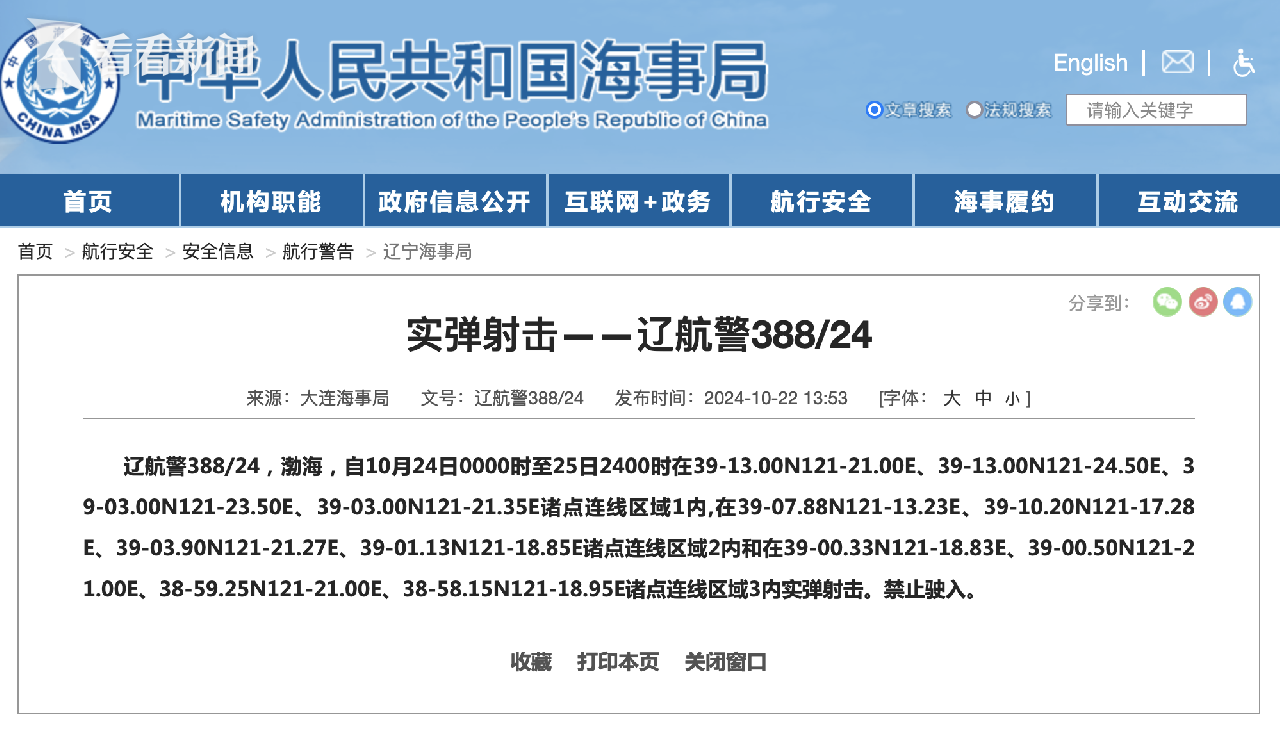
Task: Click the China MSA logo emblem
Action: pos(58,84)
